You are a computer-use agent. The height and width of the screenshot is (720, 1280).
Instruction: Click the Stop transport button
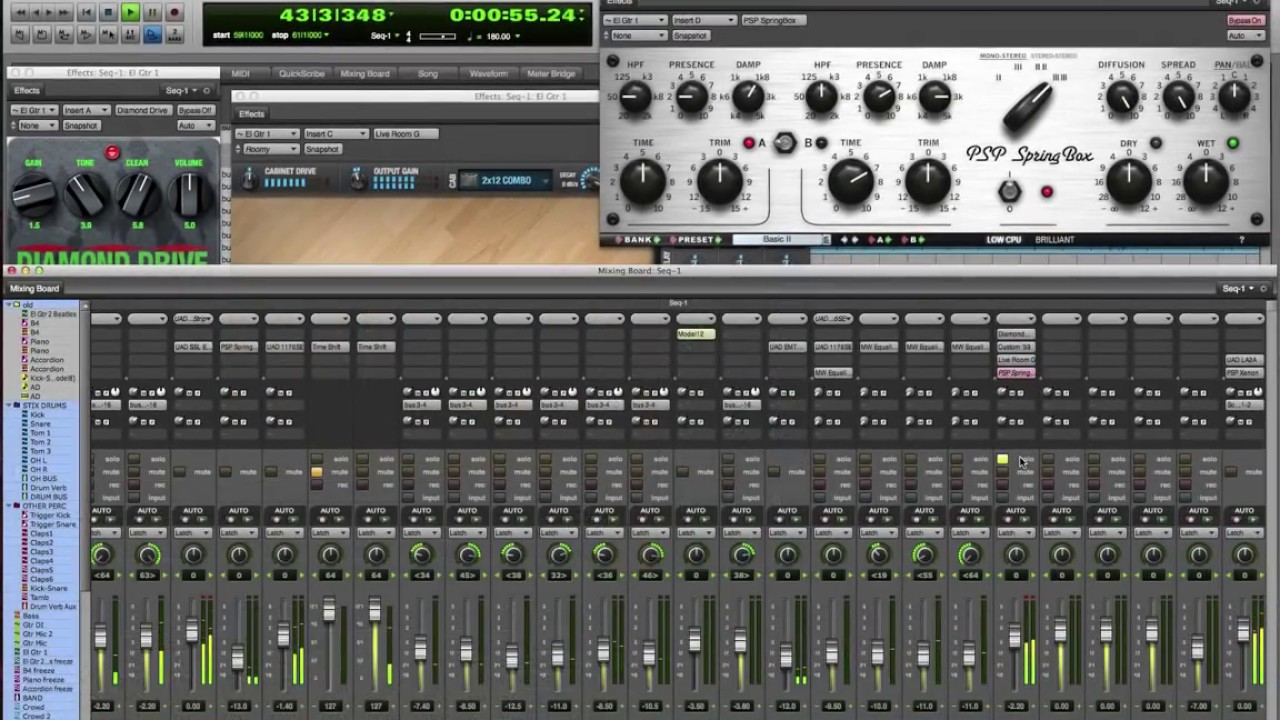point(108,13)
